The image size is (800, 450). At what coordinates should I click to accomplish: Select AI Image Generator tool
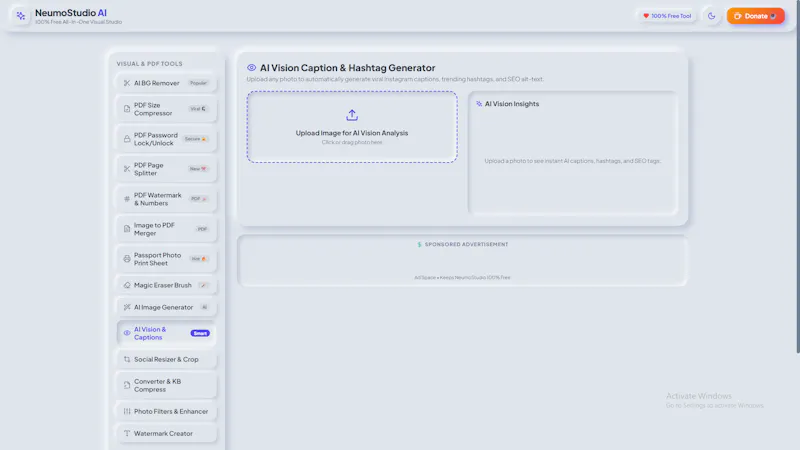pyautogui.click(x=166, y=307)
